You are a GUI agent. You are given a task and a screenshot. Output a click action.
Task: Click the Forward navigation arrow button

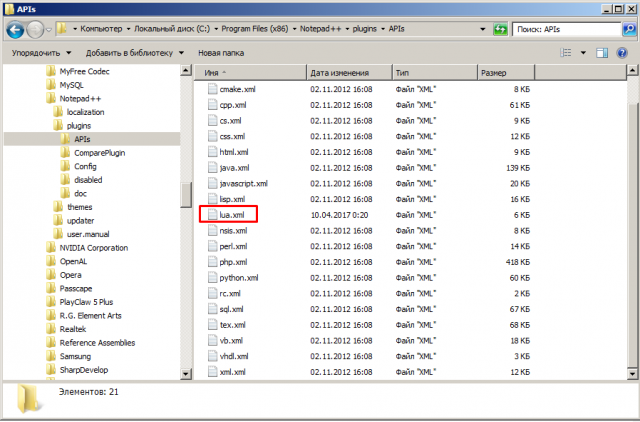pyautogui.click(x=37, y=30)
